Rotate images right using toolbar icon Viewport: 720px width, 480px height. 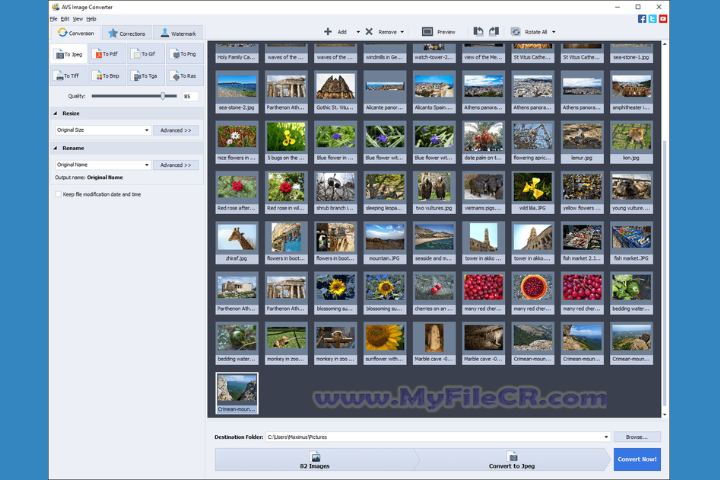click(x=494, y=32)
